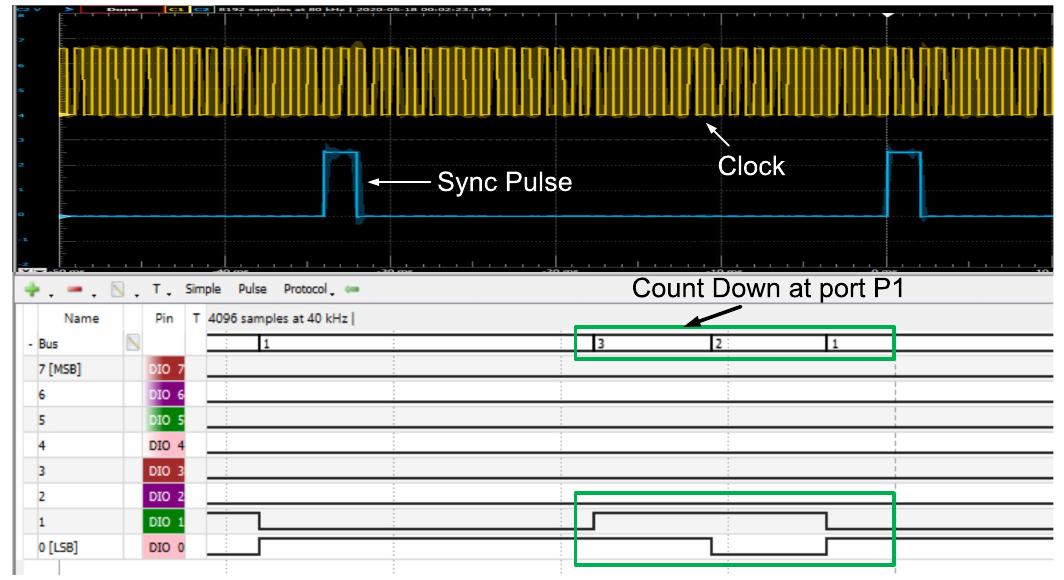Toggle scope channel C2
Viewport: 1064px width, 580px height.
pyautogui.click(x=199, y=8)
